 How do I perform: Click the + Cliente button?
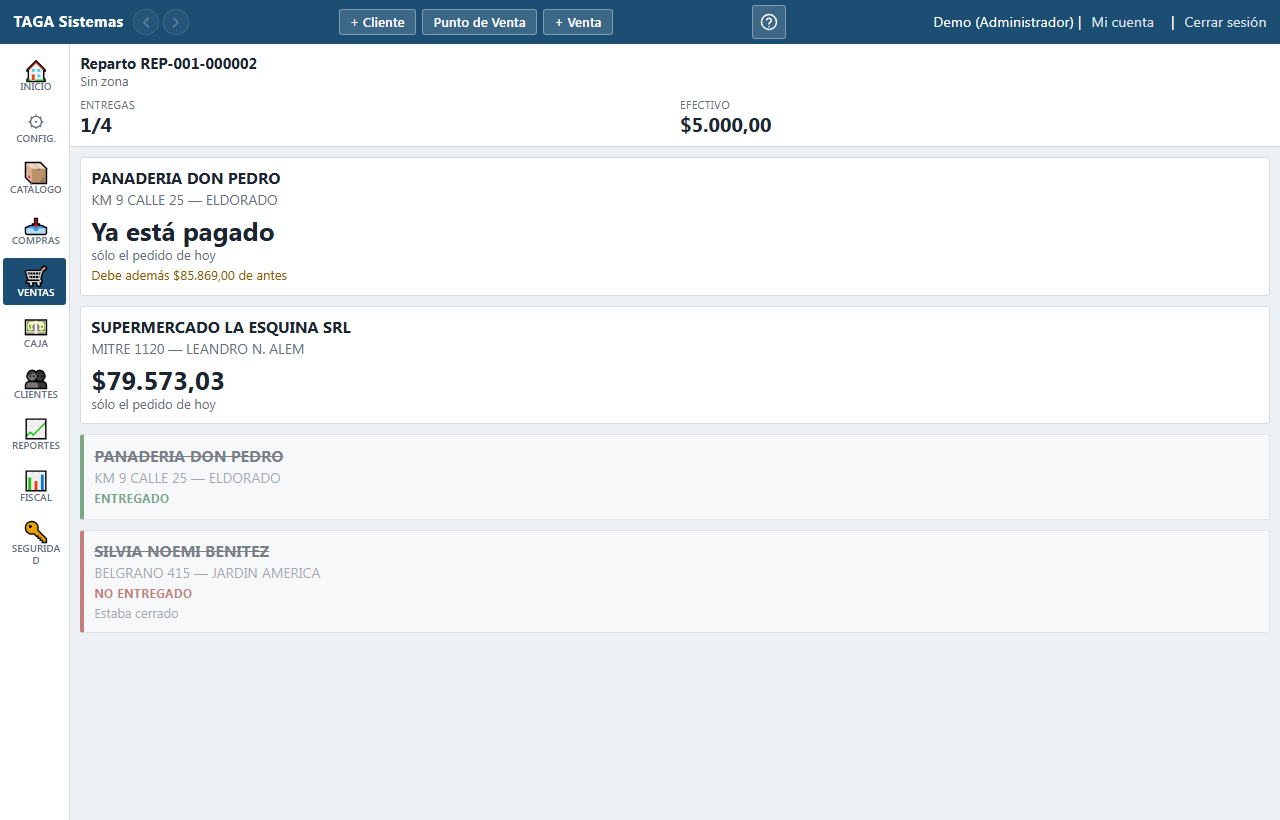tap(377, 22)
